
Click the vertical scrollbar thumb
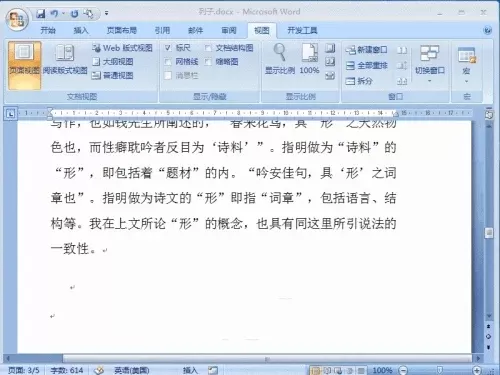[489, 232]
